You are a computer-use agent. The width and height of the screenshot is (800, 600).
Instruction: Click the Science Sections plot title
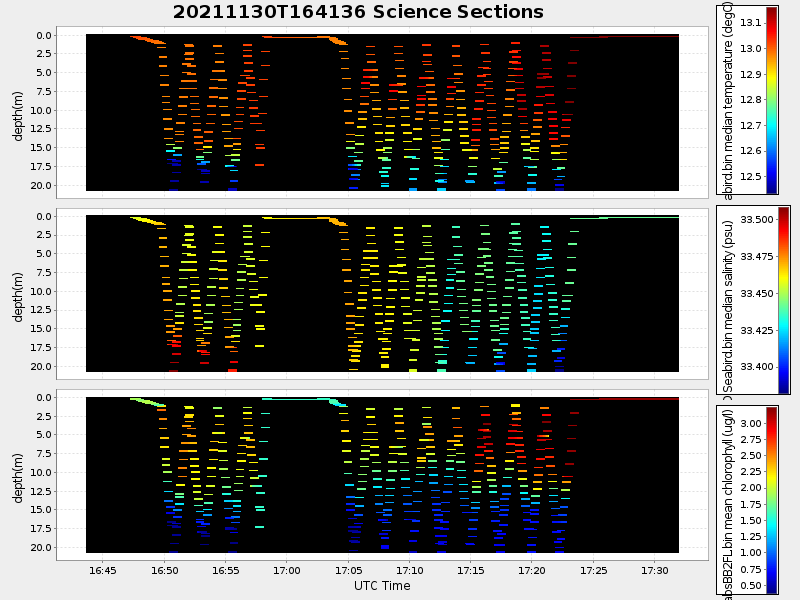tap(358, 13)
